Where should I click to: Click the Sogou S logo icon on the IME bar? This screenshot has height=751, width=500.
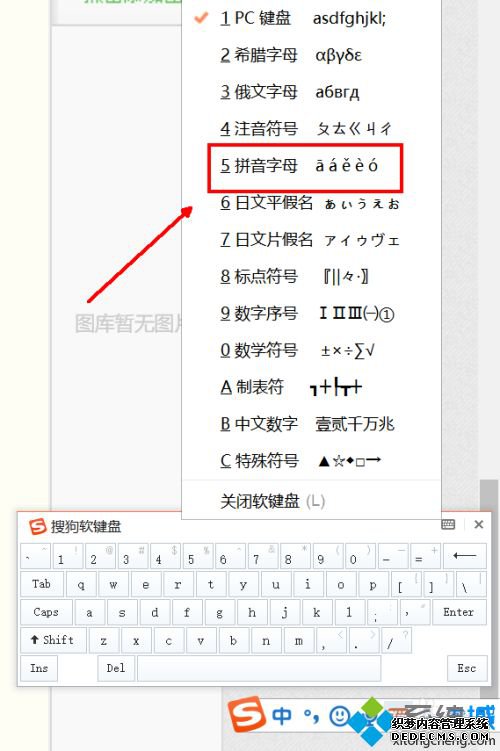tap(247, 715)
